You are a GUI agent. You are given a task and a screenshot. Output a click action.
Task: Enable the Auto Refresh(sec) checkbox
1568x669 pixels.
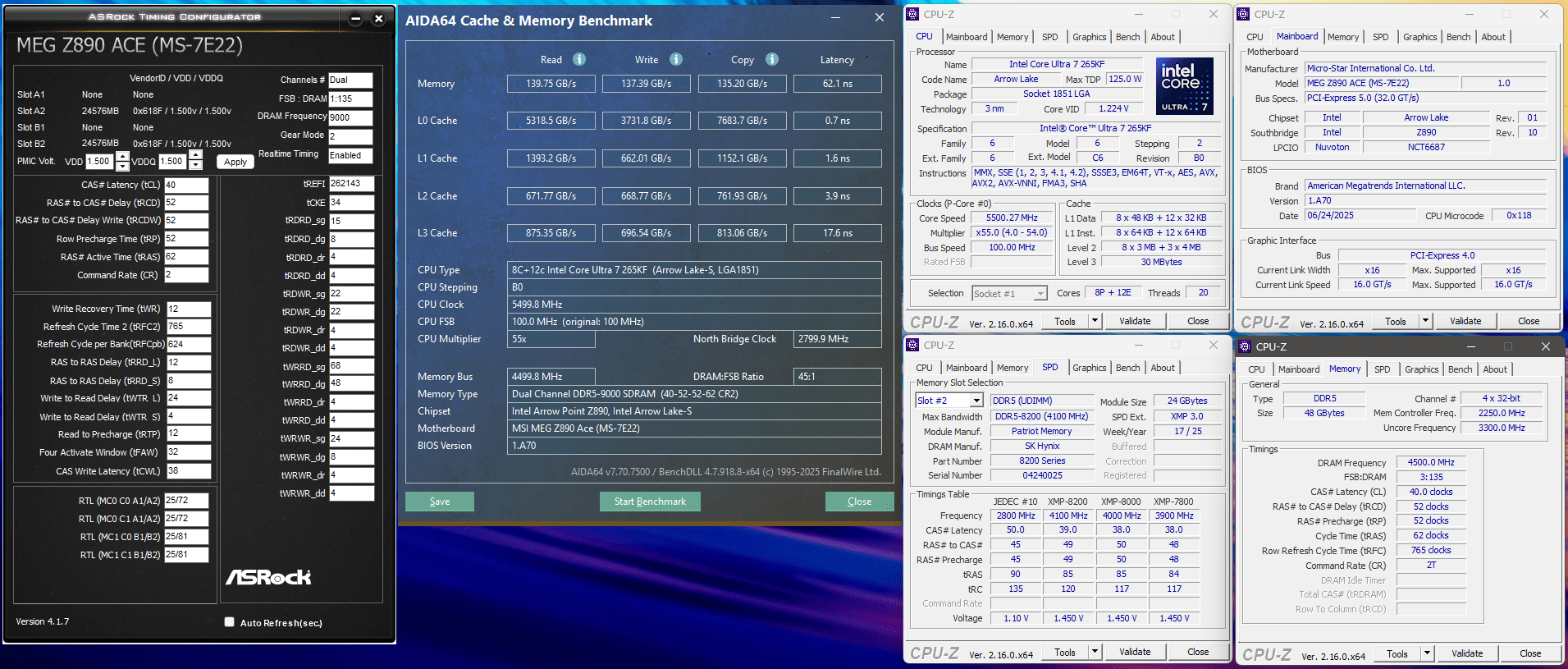click(x=230, y=622)
